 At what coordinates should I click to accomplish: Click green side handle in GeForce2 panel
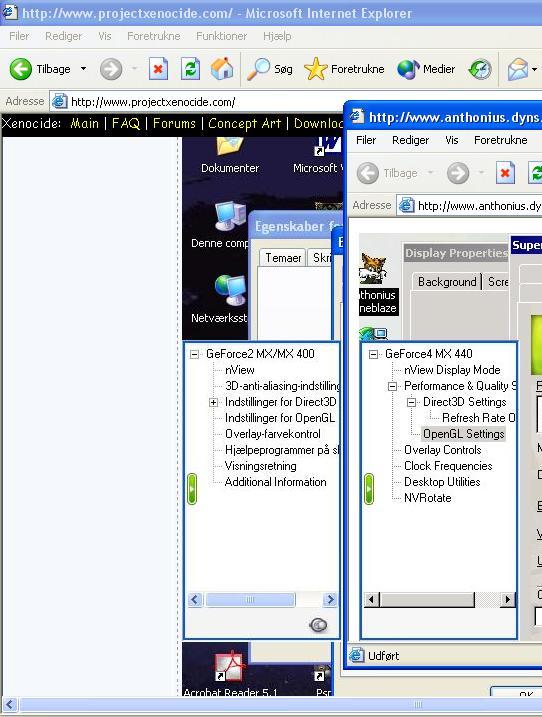[192, 489]
